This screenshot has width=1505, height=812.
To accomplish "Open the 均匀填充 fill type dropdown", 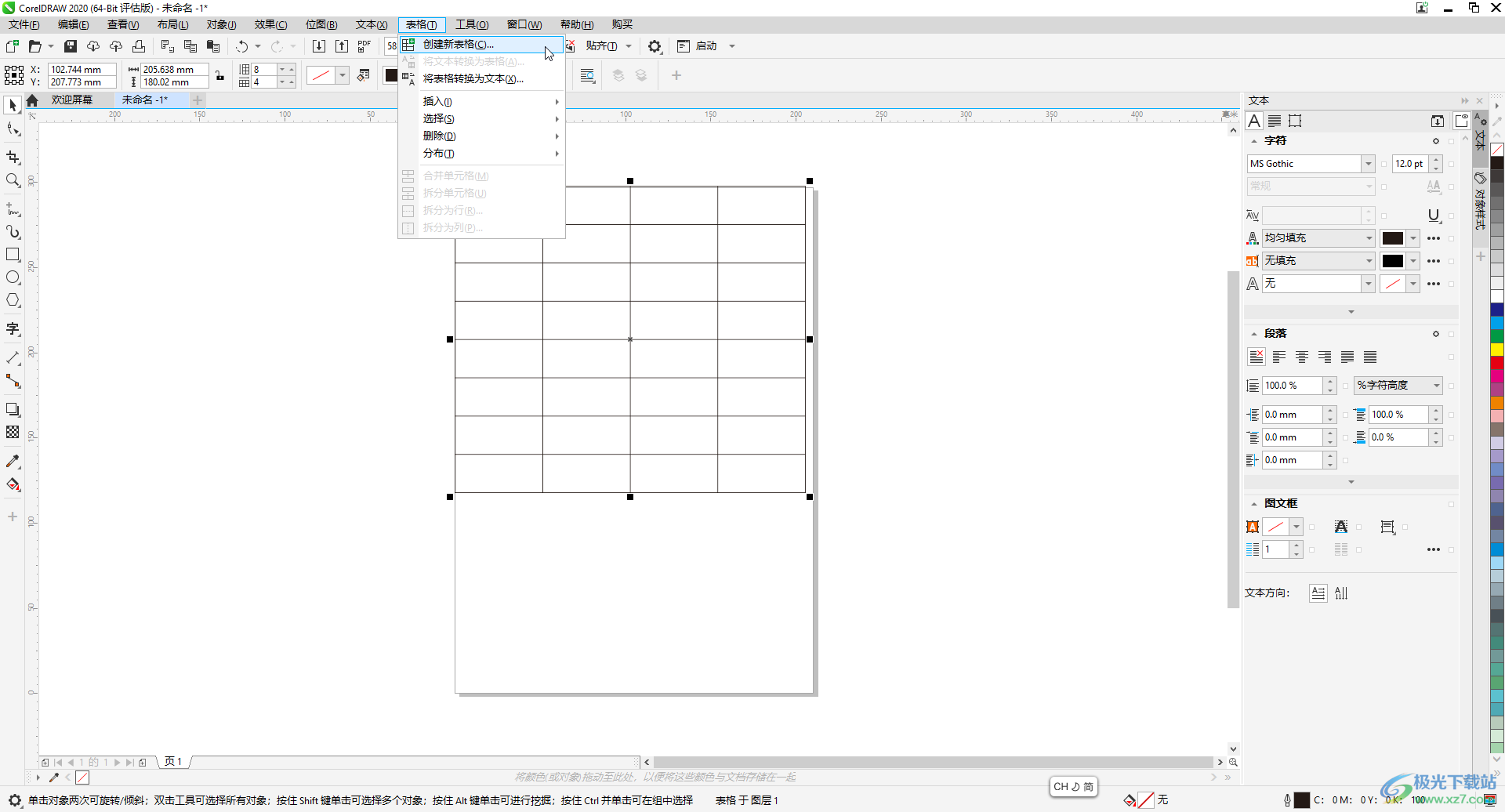I will click(1369, 238).
